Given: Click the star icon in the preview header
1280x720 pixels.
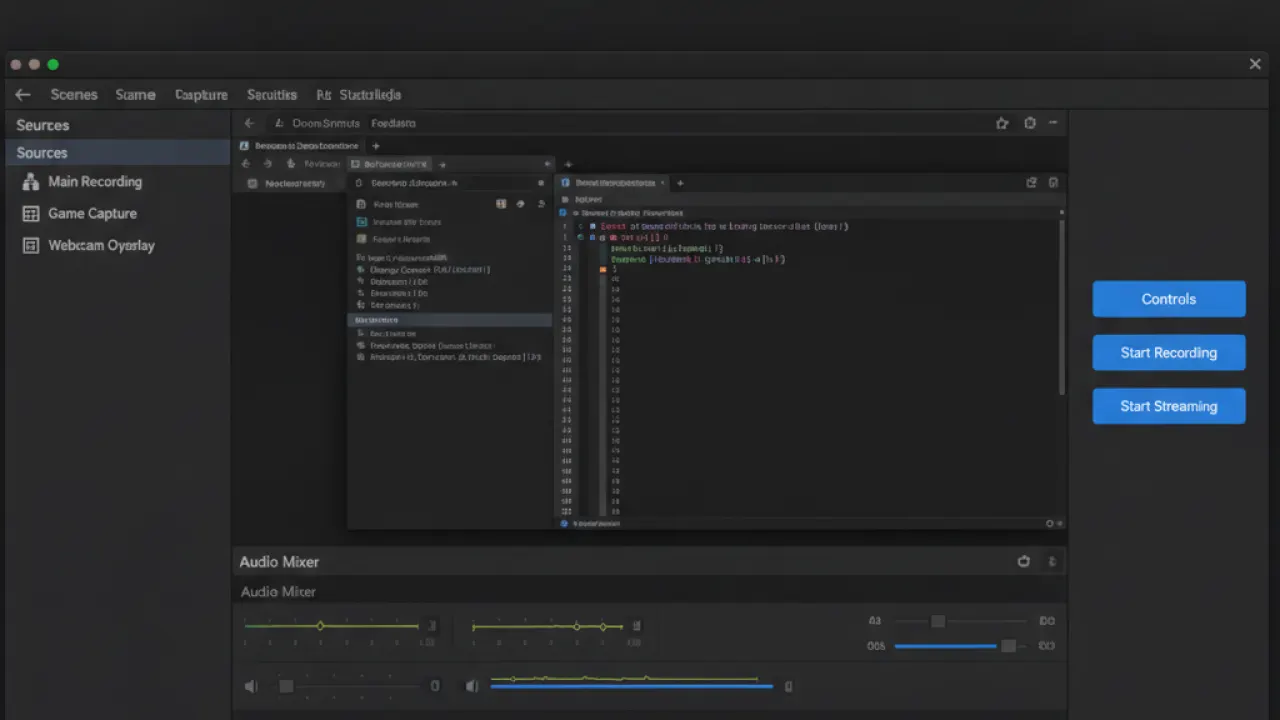Looking at the screenshot, I should click(1002, 124).
